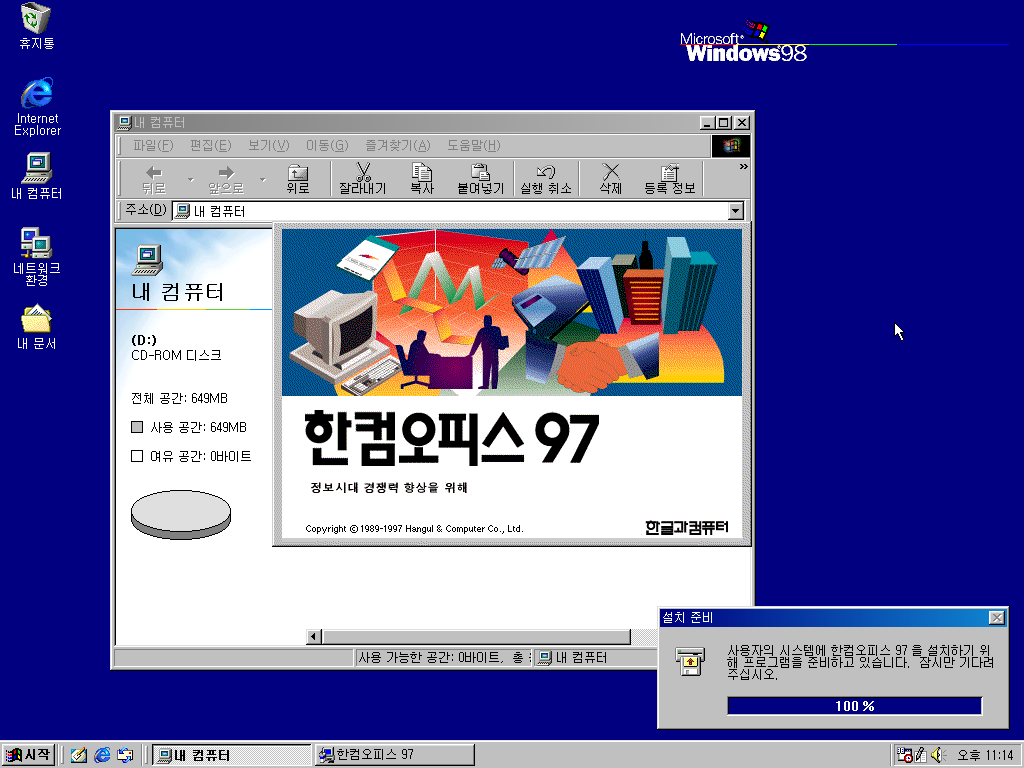1024x768 pixels.
Task: Click the clock showing 오후 11:14
Action: (x=985, y=755)
